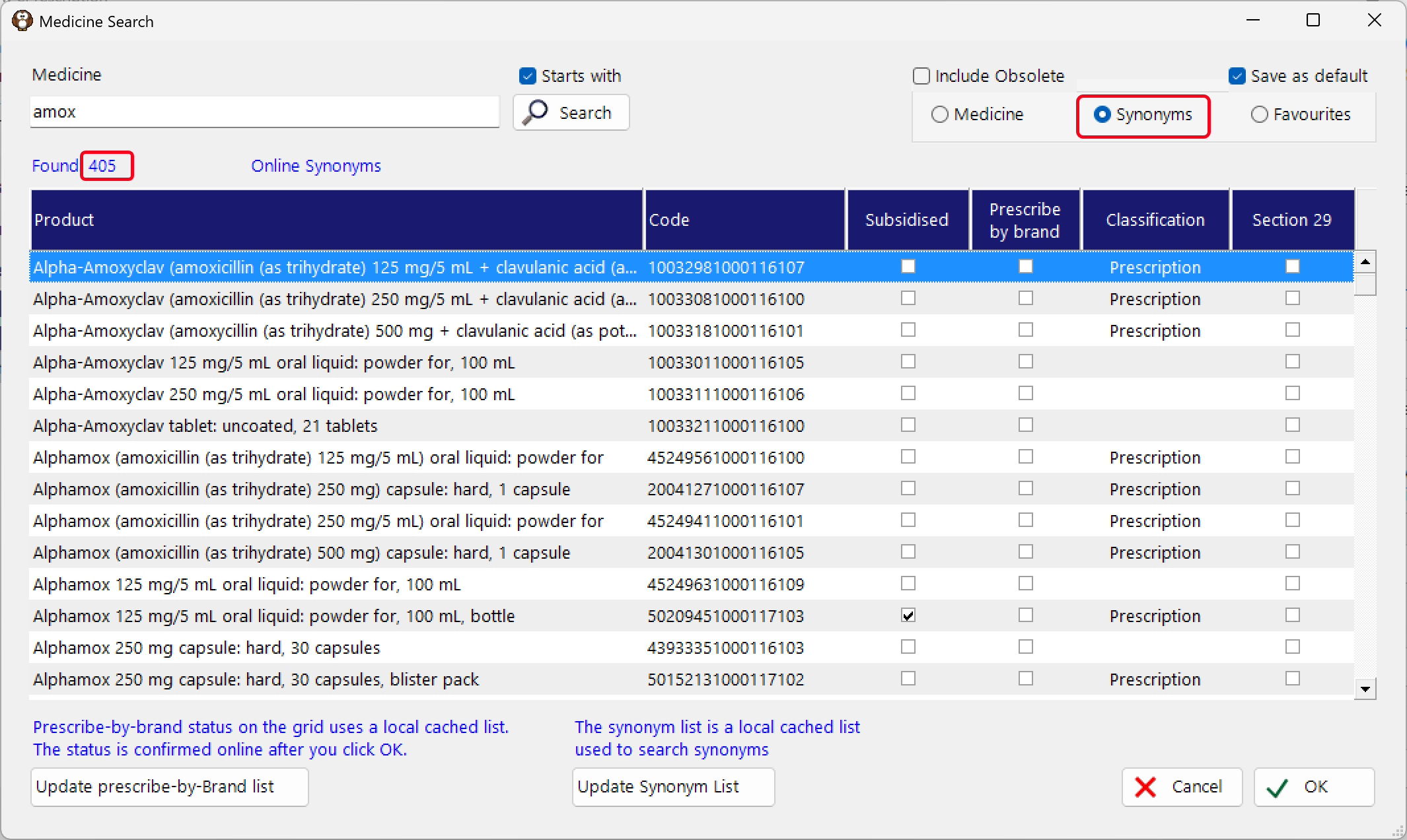
Task: Sort by the Code column header
Action: (x=745, y=220)
